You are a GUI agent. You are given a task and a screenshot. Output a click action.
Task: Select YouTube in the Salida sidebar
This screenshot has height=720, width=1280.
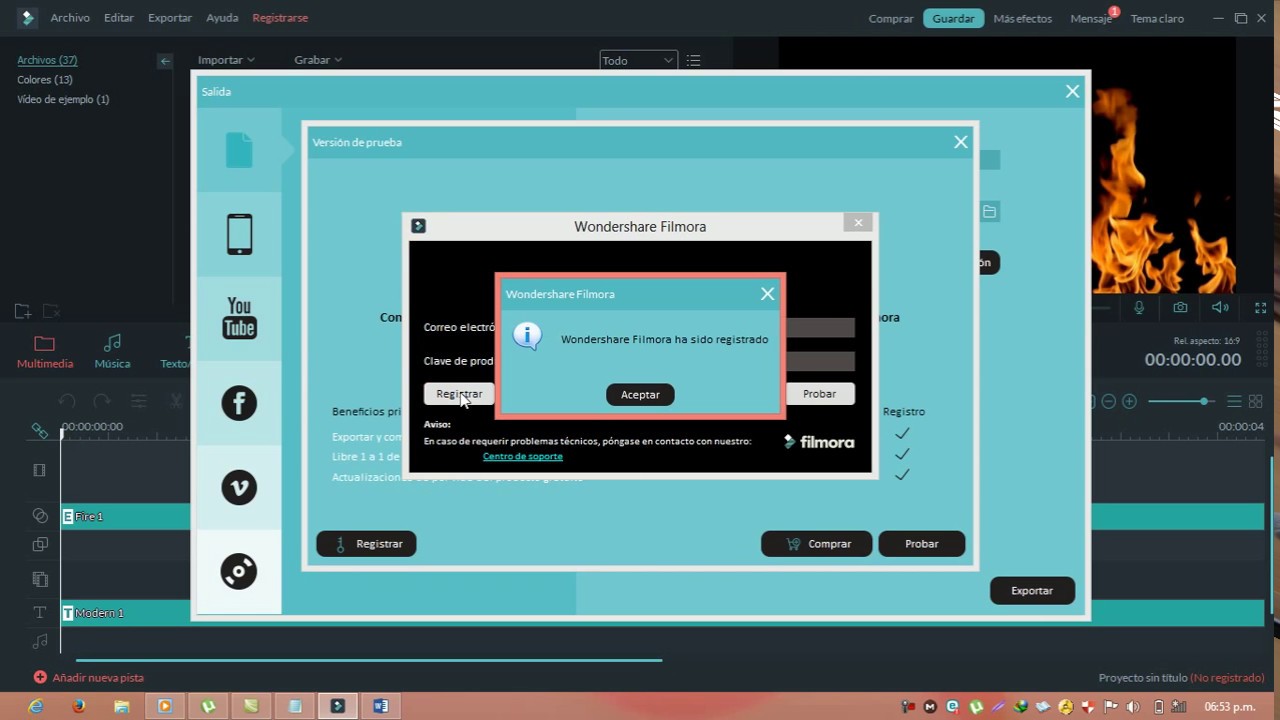click(x=239, y=318)
